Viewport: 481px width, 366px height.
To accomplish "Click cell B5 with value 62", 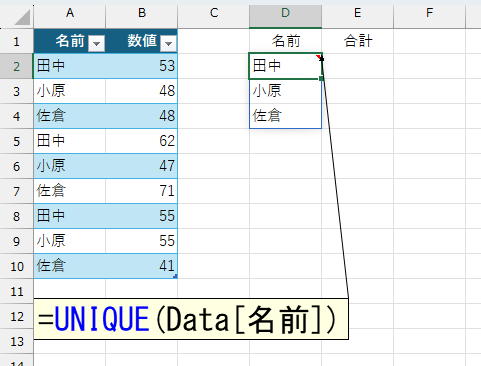I will point(142,141).
